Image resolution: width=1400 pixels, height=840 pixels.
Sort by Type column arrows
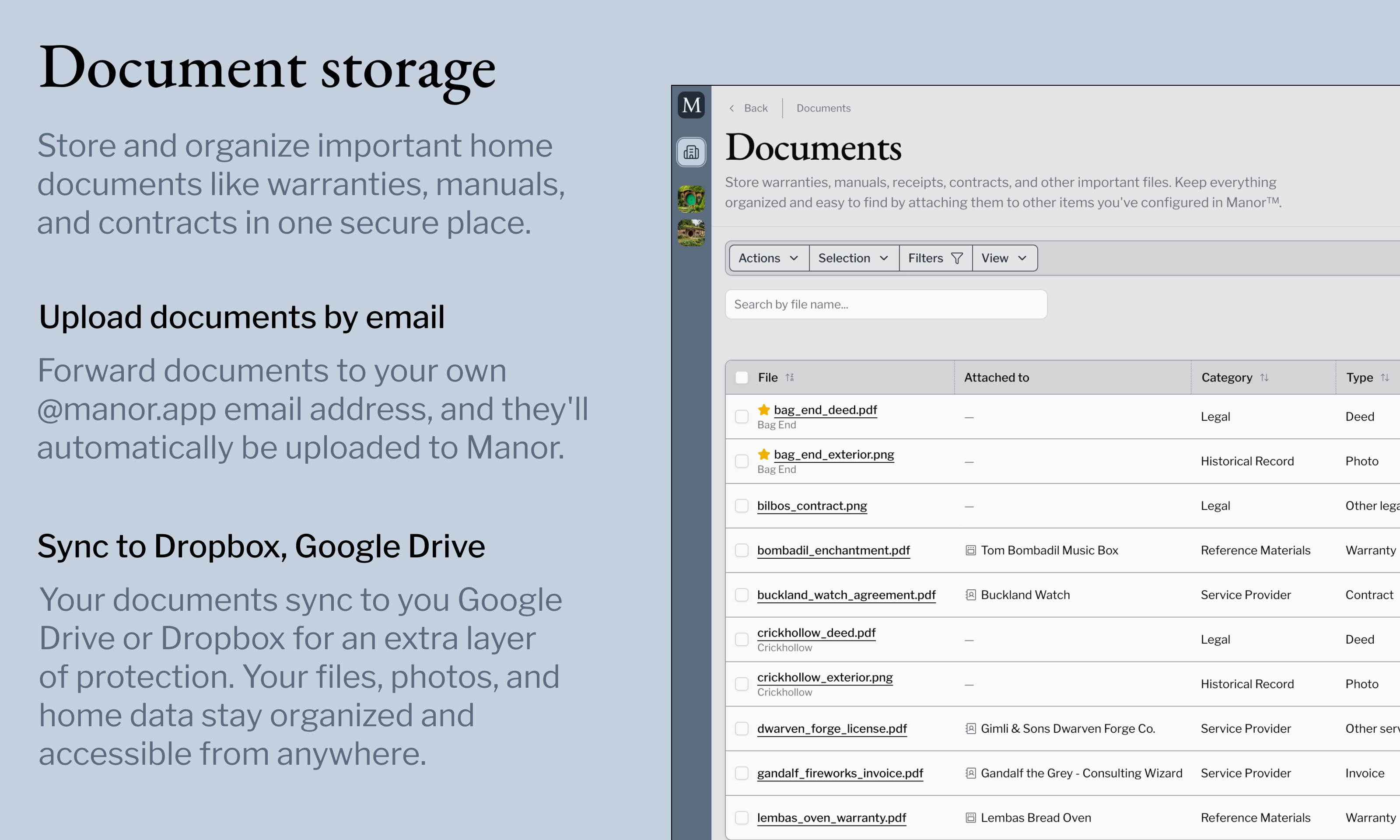tap(1385, 378)
